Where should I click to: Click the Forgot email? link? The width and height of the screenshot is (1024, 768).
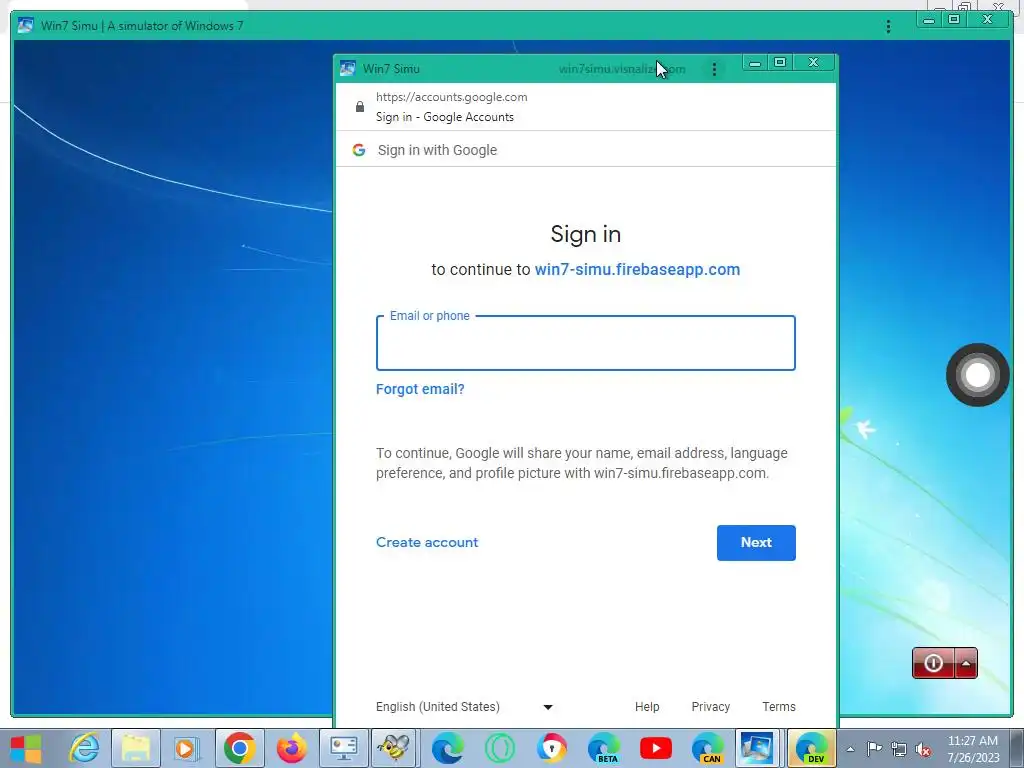pyautogui.click(x=420, y=389)
